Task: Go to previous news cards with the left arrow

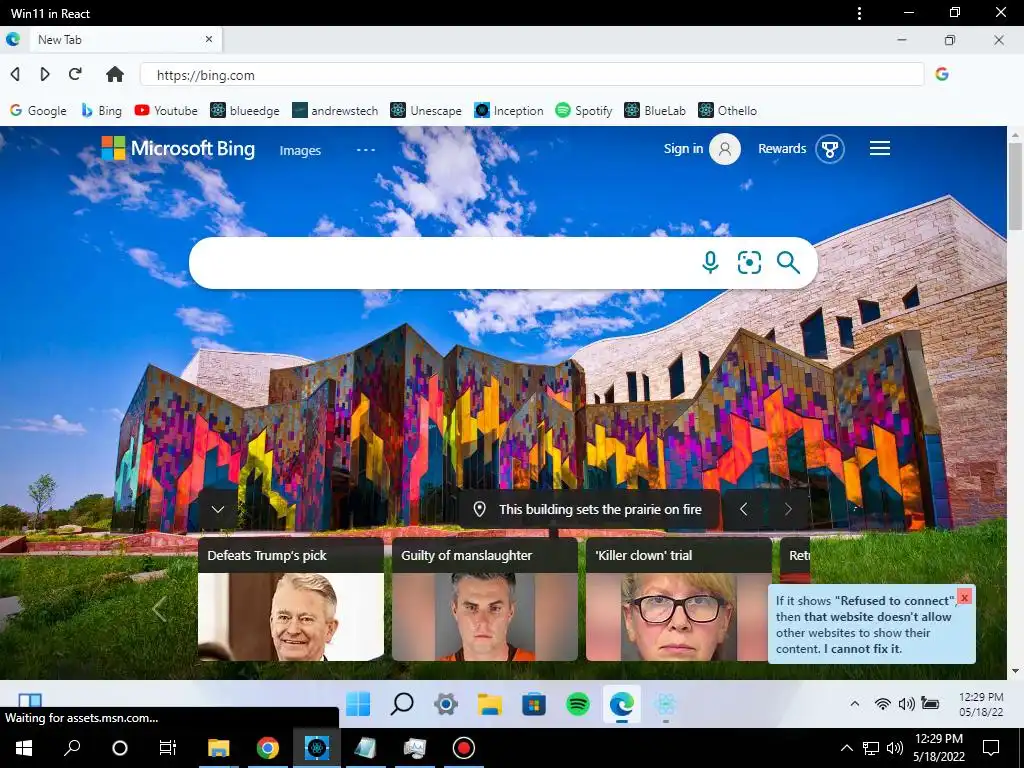Action: click(159, 609)
